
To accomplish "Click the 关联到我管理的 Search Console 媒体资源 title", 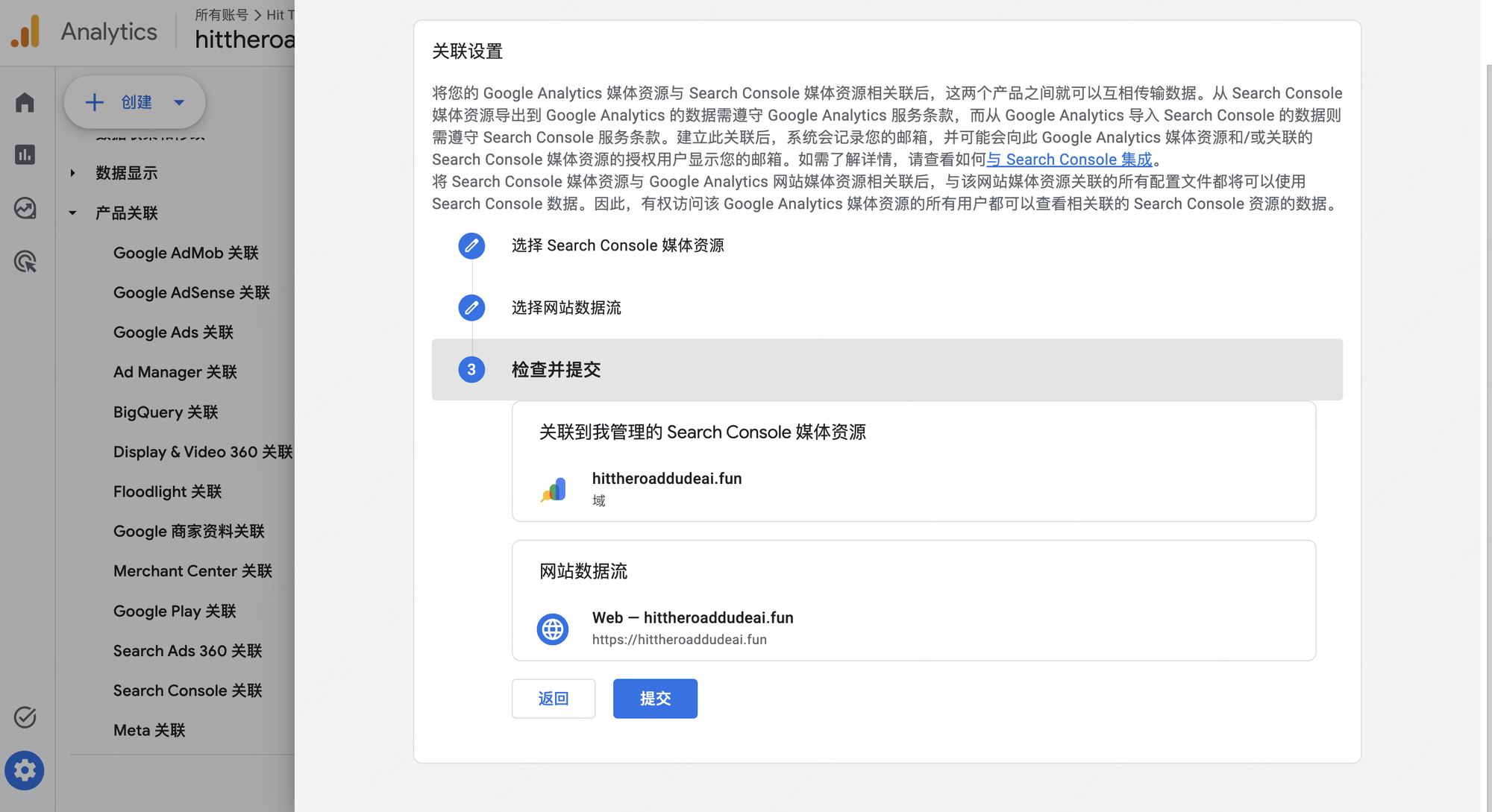I will coord(703,432).
